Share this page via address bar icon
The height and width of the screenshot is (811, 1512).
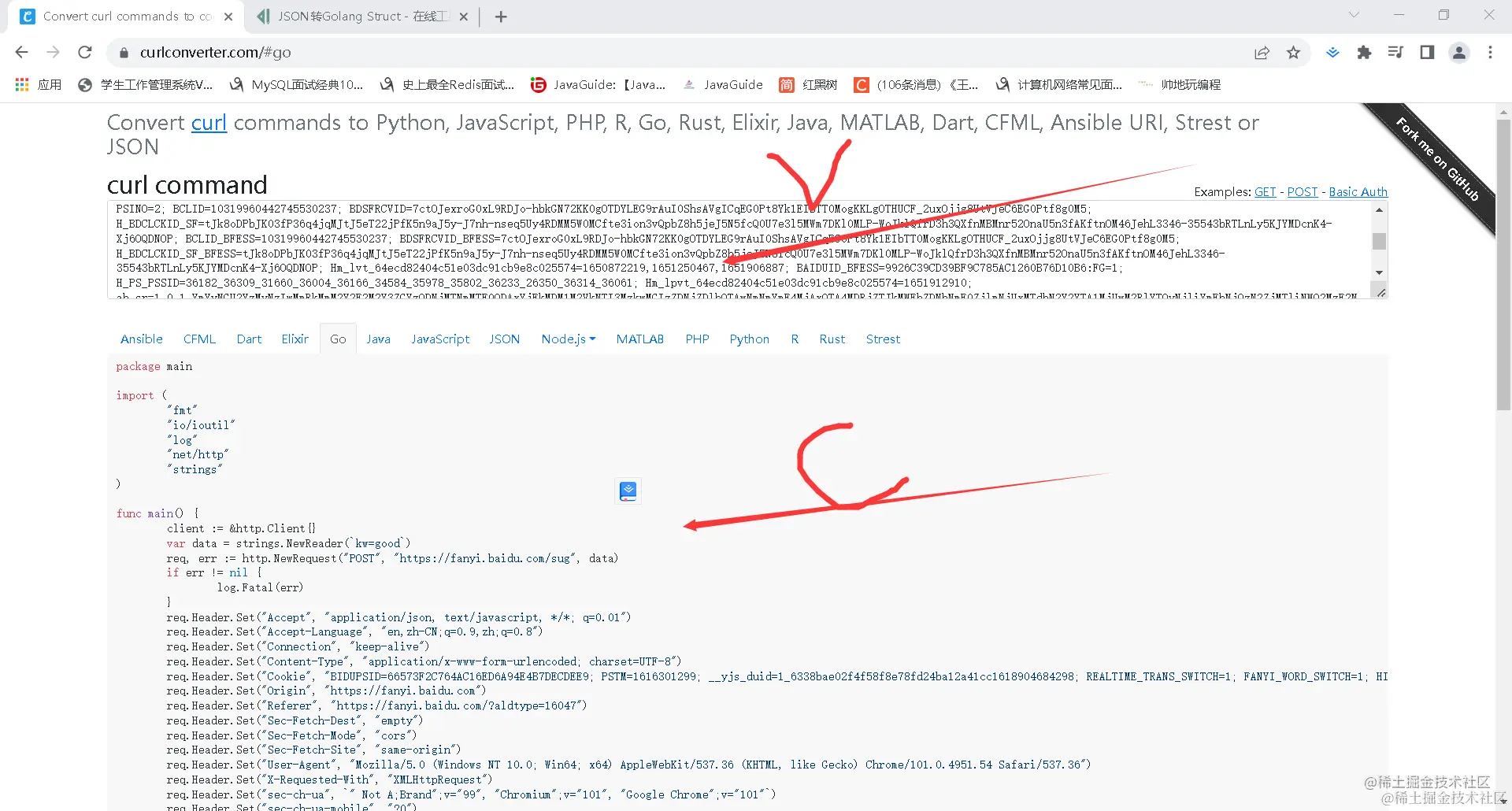pyautogui.click(x=1262, y=53)
